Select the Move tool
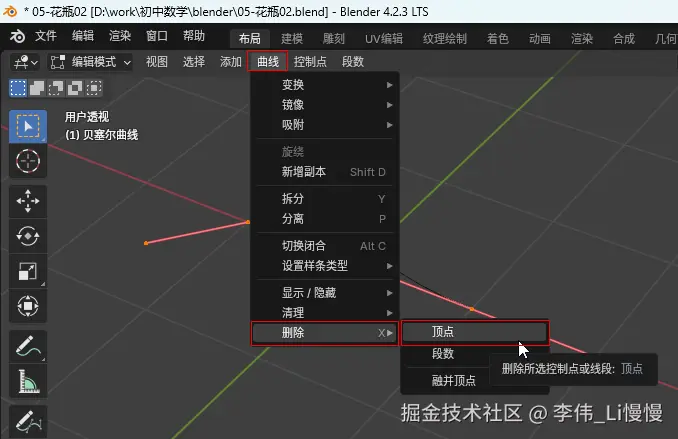Screen dimensions: 678x439 [x=28, y=201]
